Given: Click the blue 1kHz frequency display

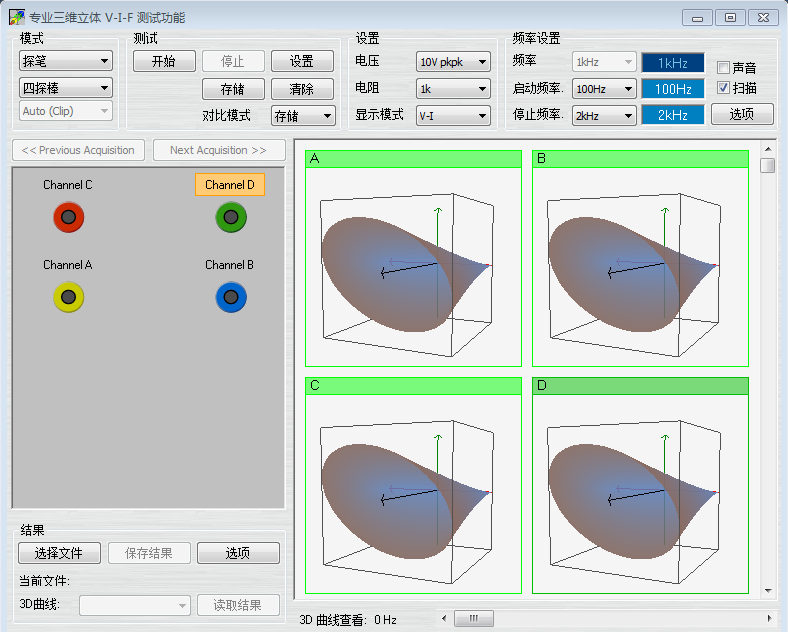Looking at the screenshot, I should click(x=673, y=63).
